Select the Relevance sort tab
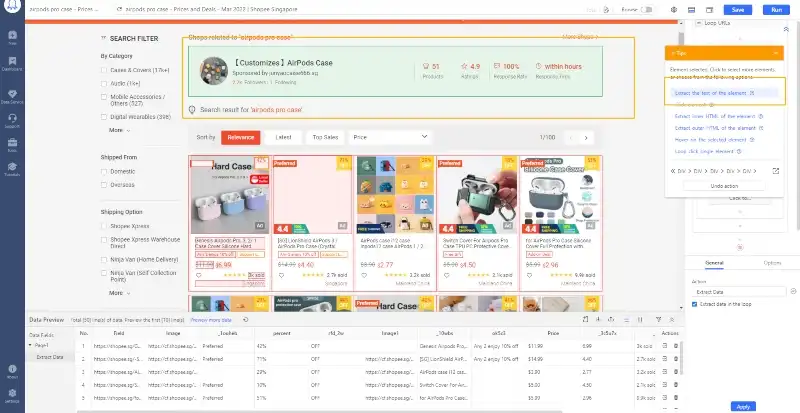The height and width of the screenshot is (413, 800). 241,137
